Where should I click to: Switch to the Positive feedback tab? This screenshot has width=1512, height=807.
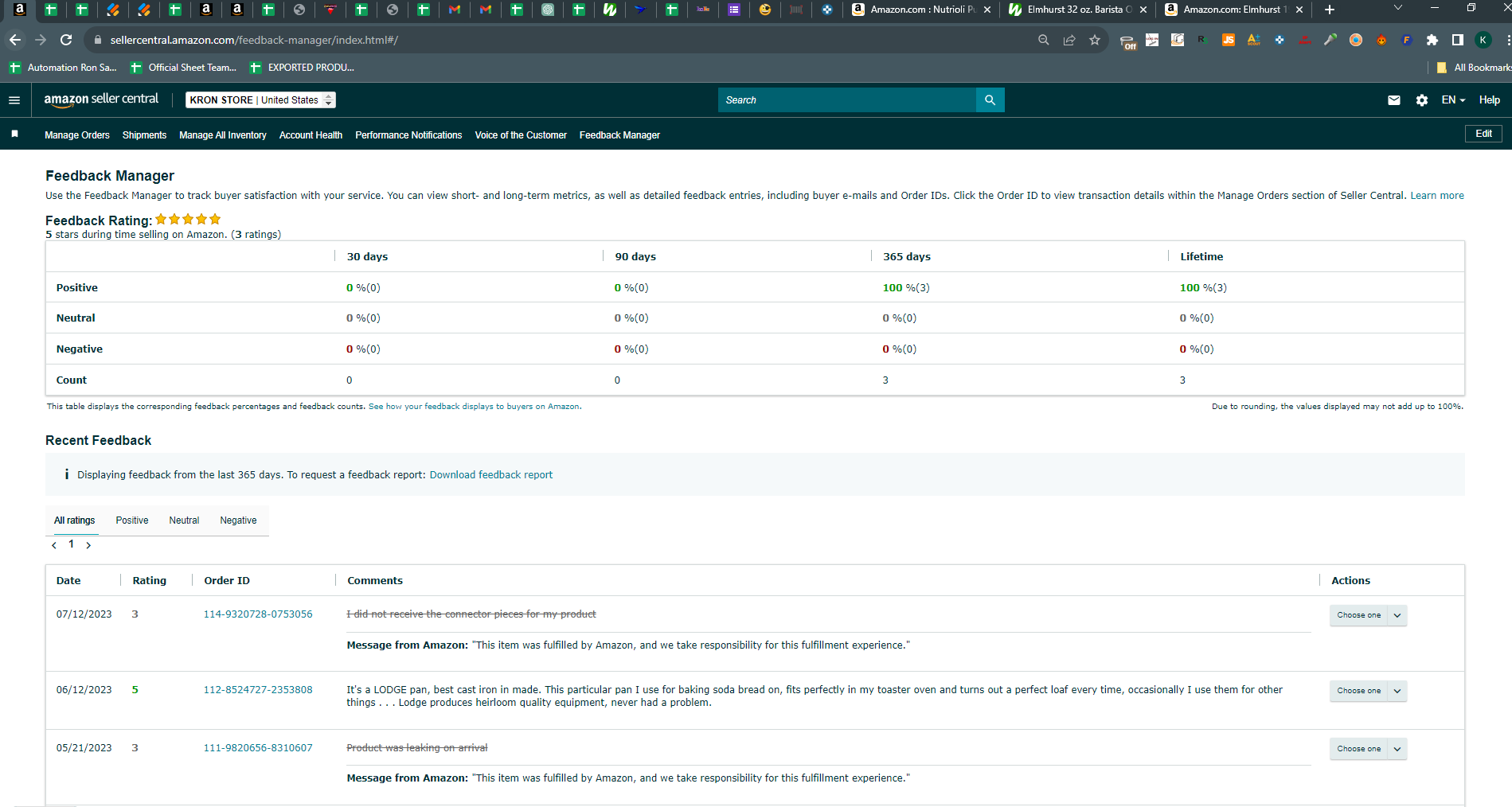click(x=132, y=520)
